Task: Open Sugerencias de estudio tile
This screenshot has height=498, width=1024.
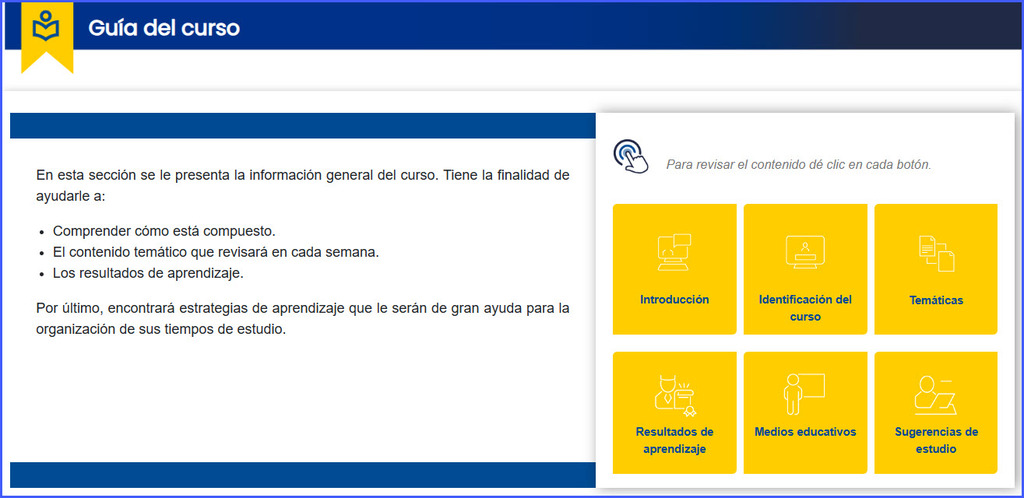Action: pos(936,412)
